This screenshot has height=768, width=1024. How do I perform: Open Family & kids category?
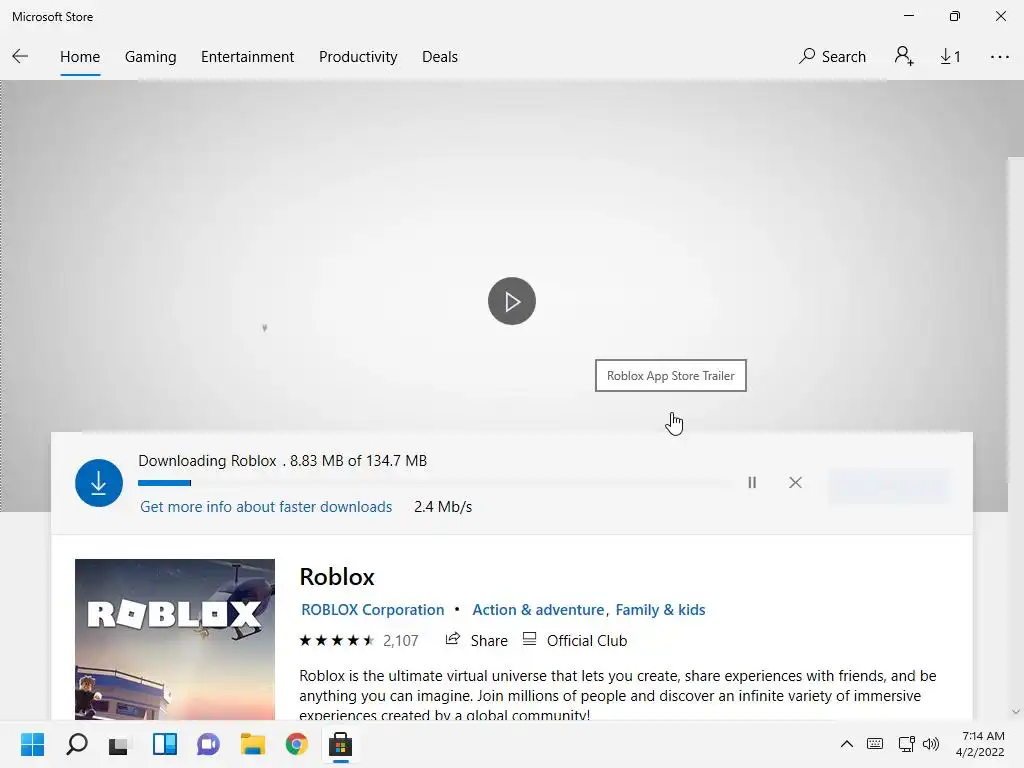pos(660,609)
